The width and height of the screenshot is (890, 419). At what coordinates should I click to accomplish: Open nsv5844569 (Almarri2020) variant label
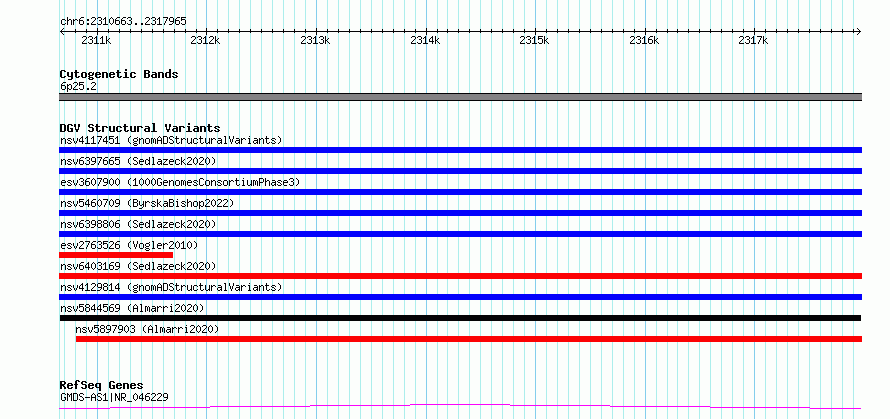(x=132, y=308)
